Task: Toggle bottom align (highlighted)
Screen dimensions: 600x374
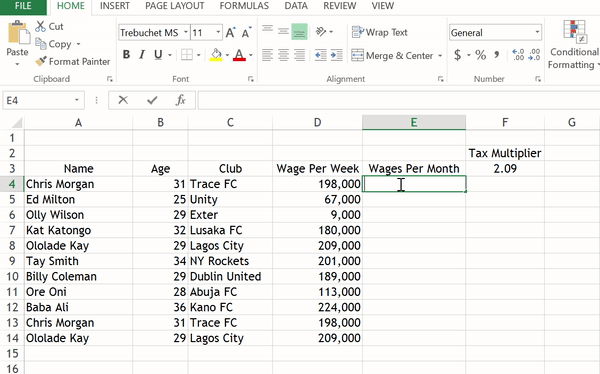Action: tap(299, 31)
